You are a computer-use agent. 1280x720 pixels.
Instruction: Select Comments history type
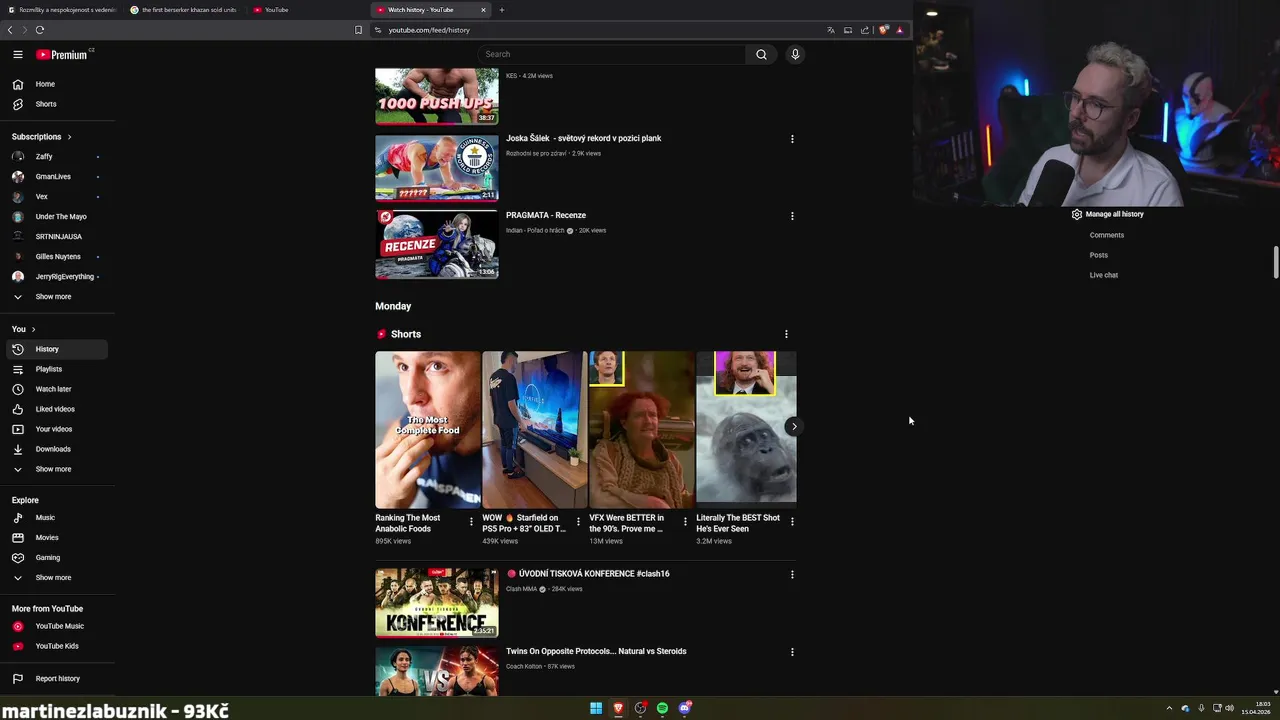pos(1106,235)
